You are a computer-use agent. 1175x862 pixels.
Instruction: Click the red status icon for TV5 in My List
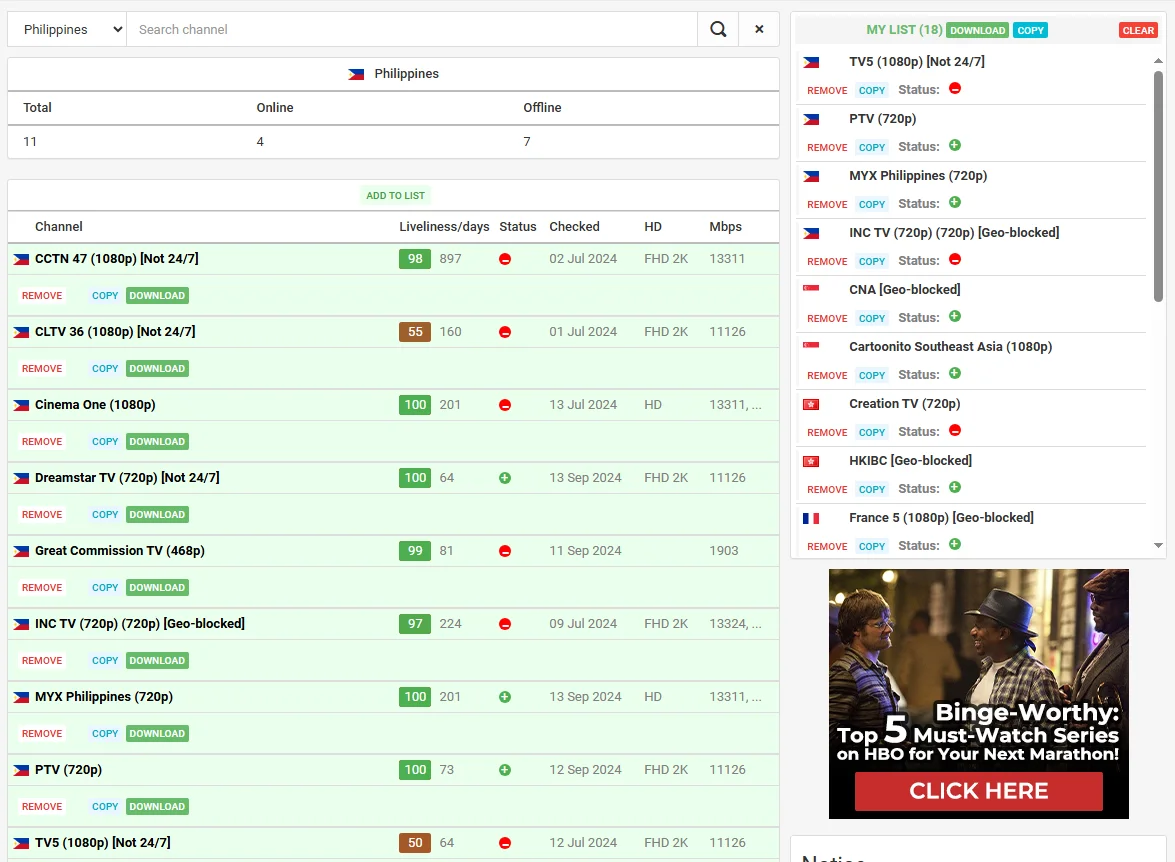click(955, 88)
